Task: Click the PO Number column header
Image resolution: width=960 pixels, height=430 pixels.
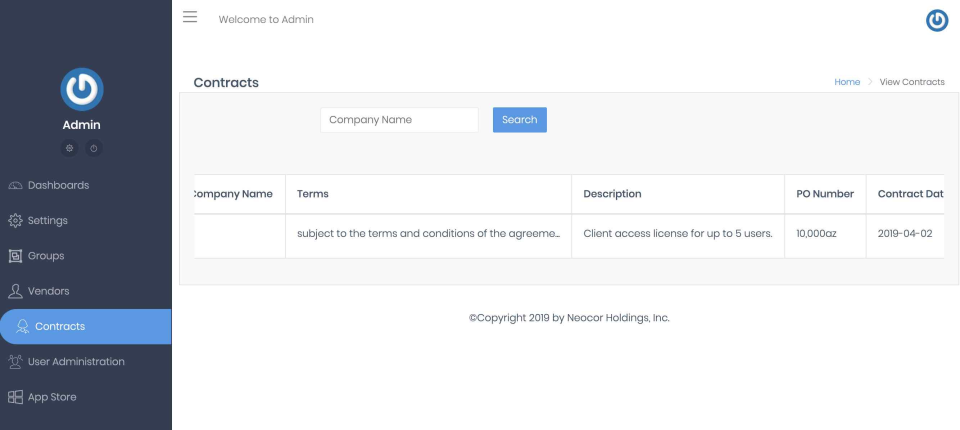Action: [x=825, y=194]
